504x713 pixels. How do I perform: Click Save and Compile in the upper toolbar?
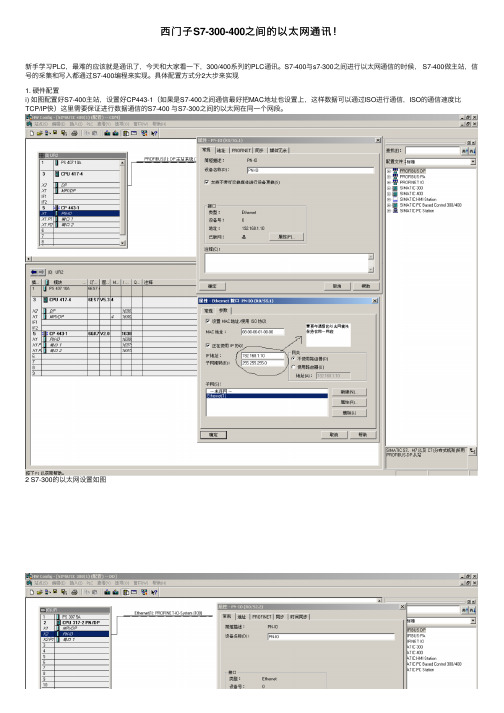click(x=64, y=133)
